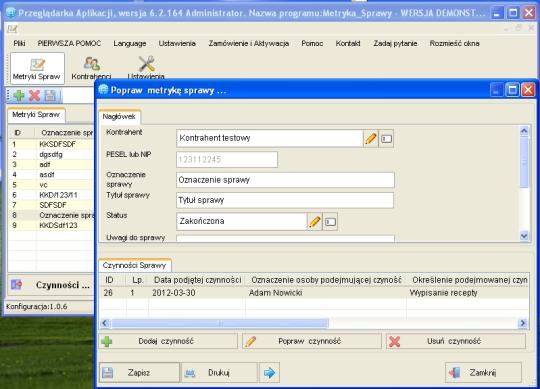Click the Czynności ... button in main window

[x=51, y=285]
